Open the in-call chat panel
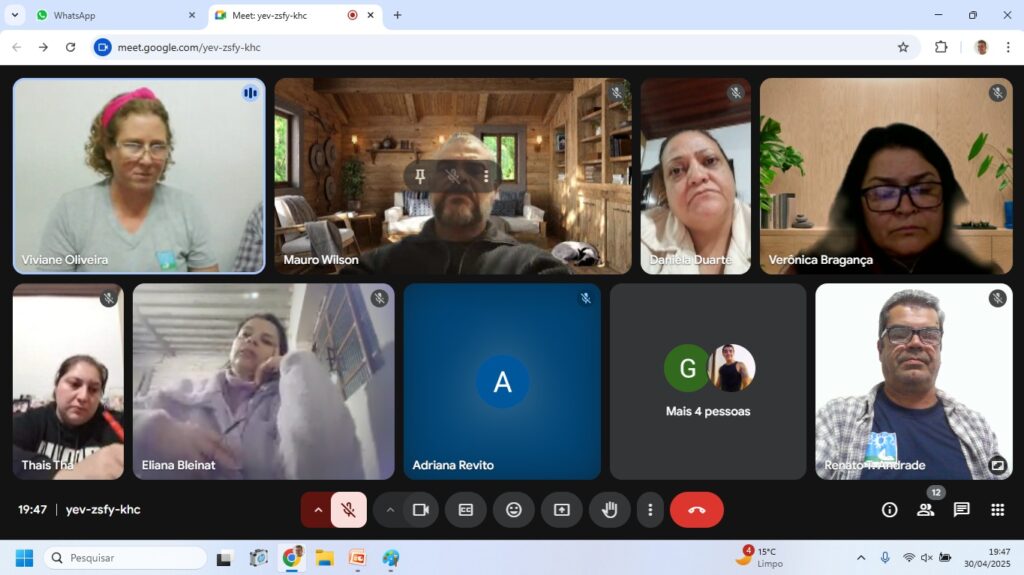 (x=961, y=510)
